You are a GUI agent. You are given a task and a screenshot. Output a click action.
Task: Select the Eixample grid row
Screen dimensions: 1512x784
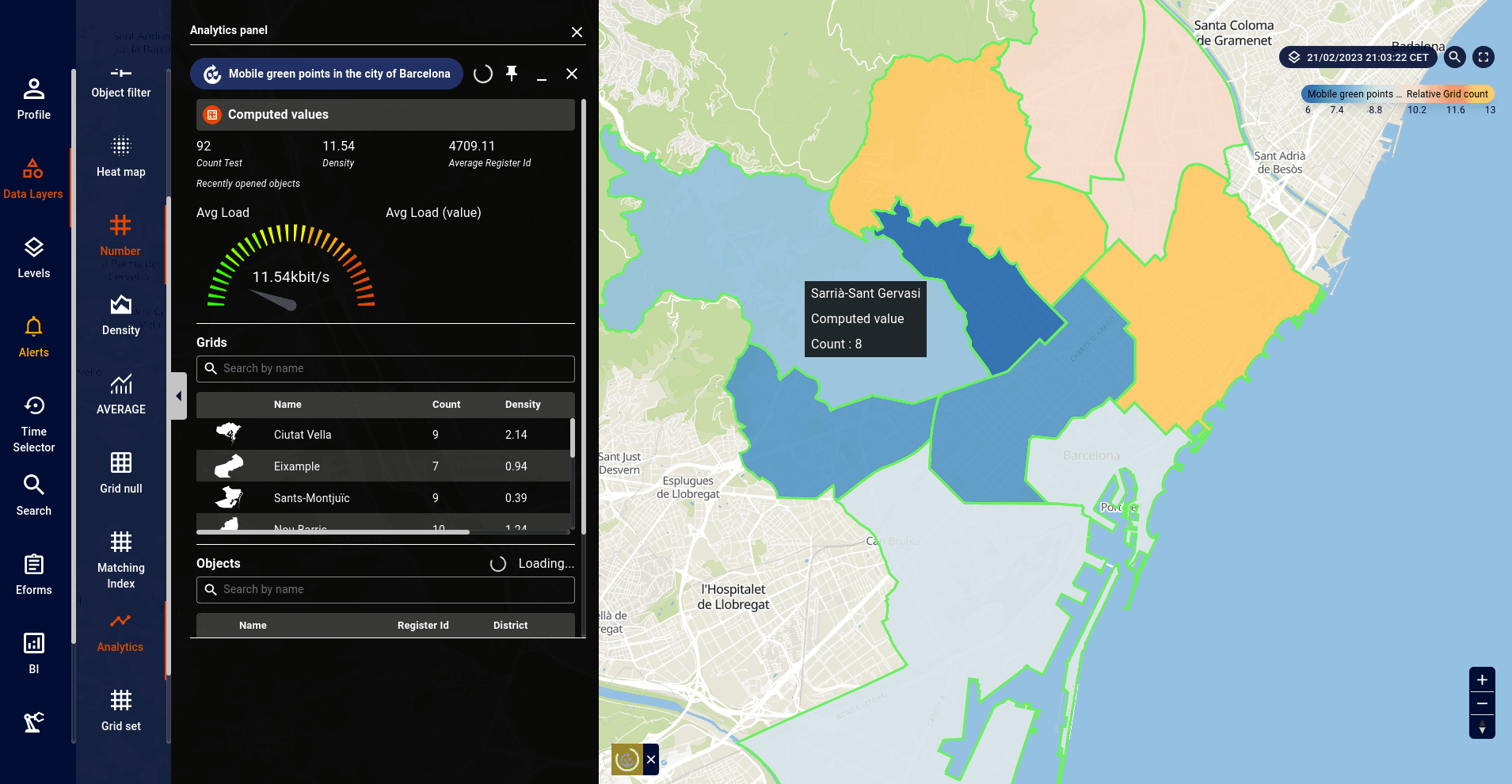(383, 466)
